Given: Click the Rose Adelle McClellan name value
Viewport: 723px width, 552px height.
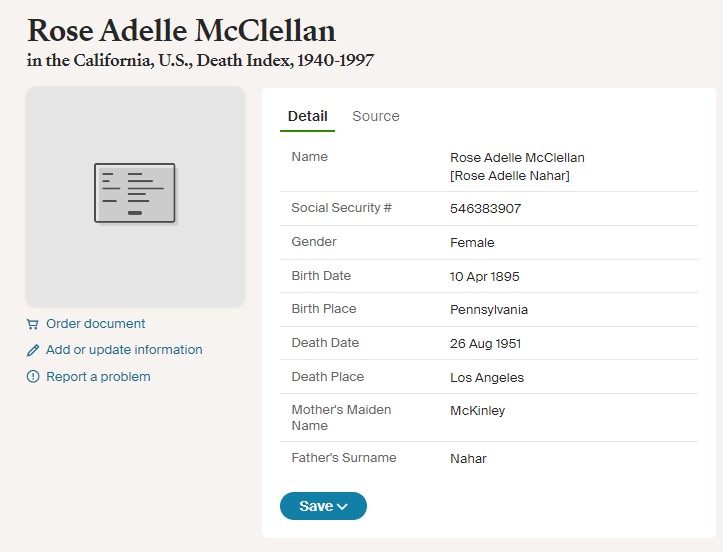Looking at the screenshot, I should (517, 158).
